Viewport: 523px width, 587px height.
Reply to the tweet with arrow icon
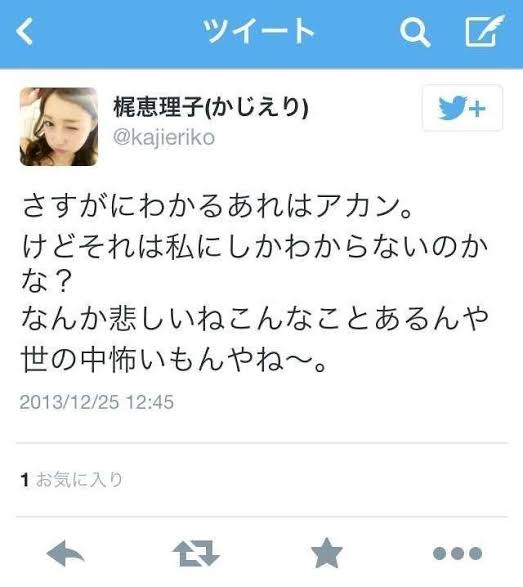[x=66, y=553]
